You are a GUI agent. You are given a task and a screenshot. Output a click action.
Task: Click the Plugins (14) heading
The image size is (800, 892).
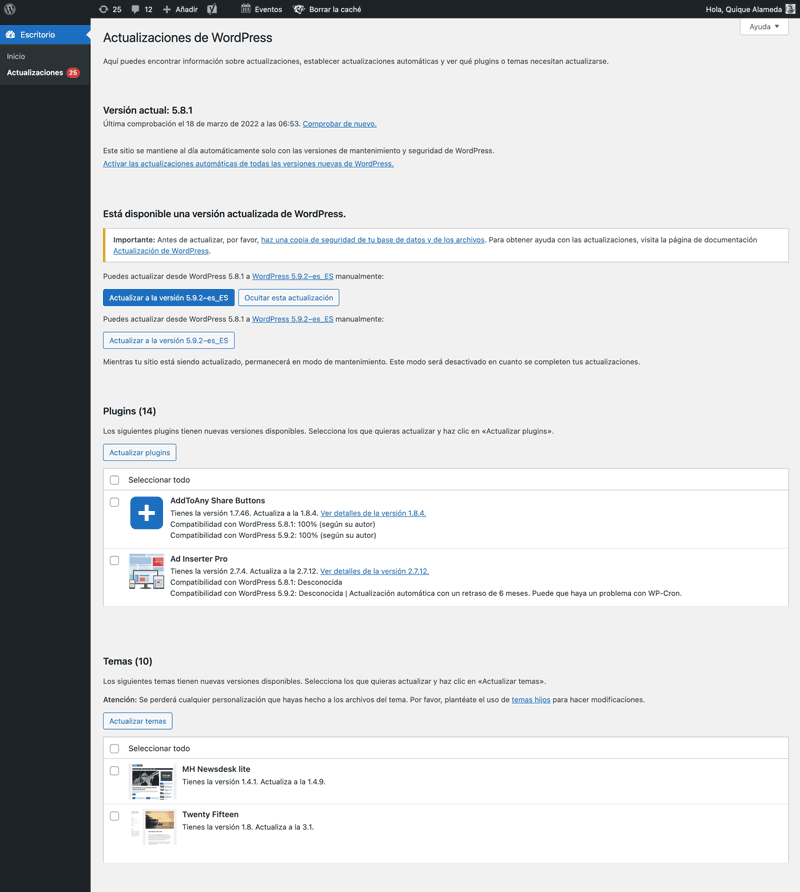[129, 411]
